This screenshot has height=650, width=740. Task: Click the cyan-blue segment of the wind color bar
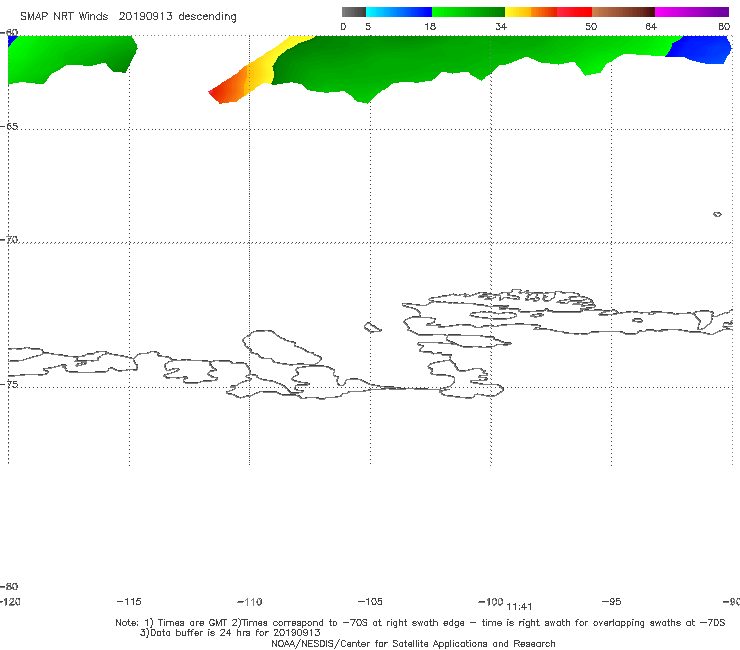coord(399,12)
